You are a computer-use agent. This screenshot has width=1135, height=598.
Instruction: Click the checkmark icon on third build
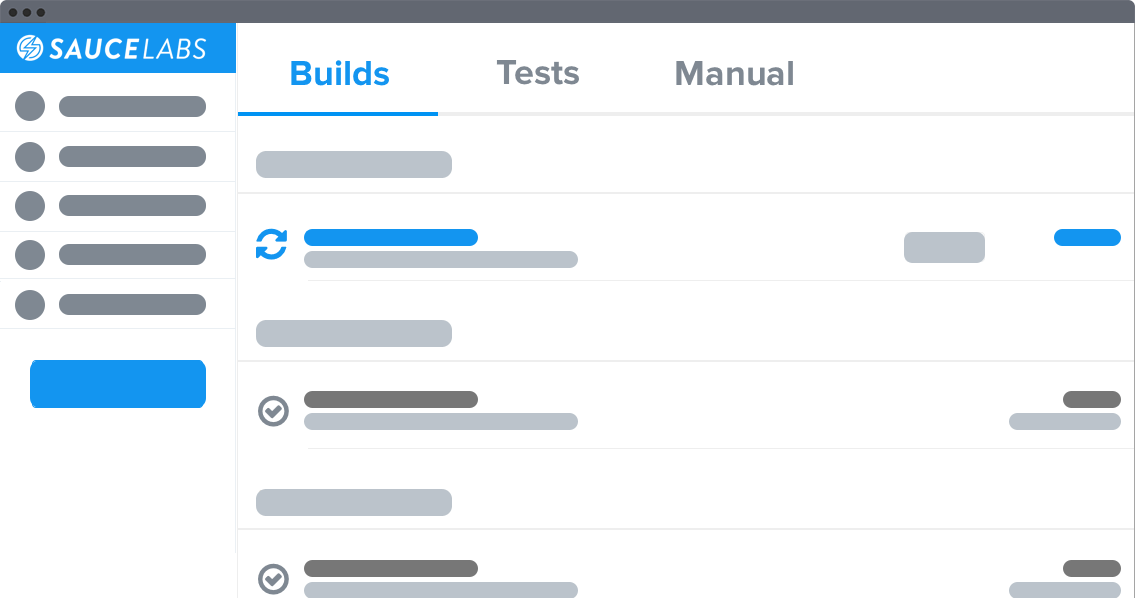(x=273, y=579)
